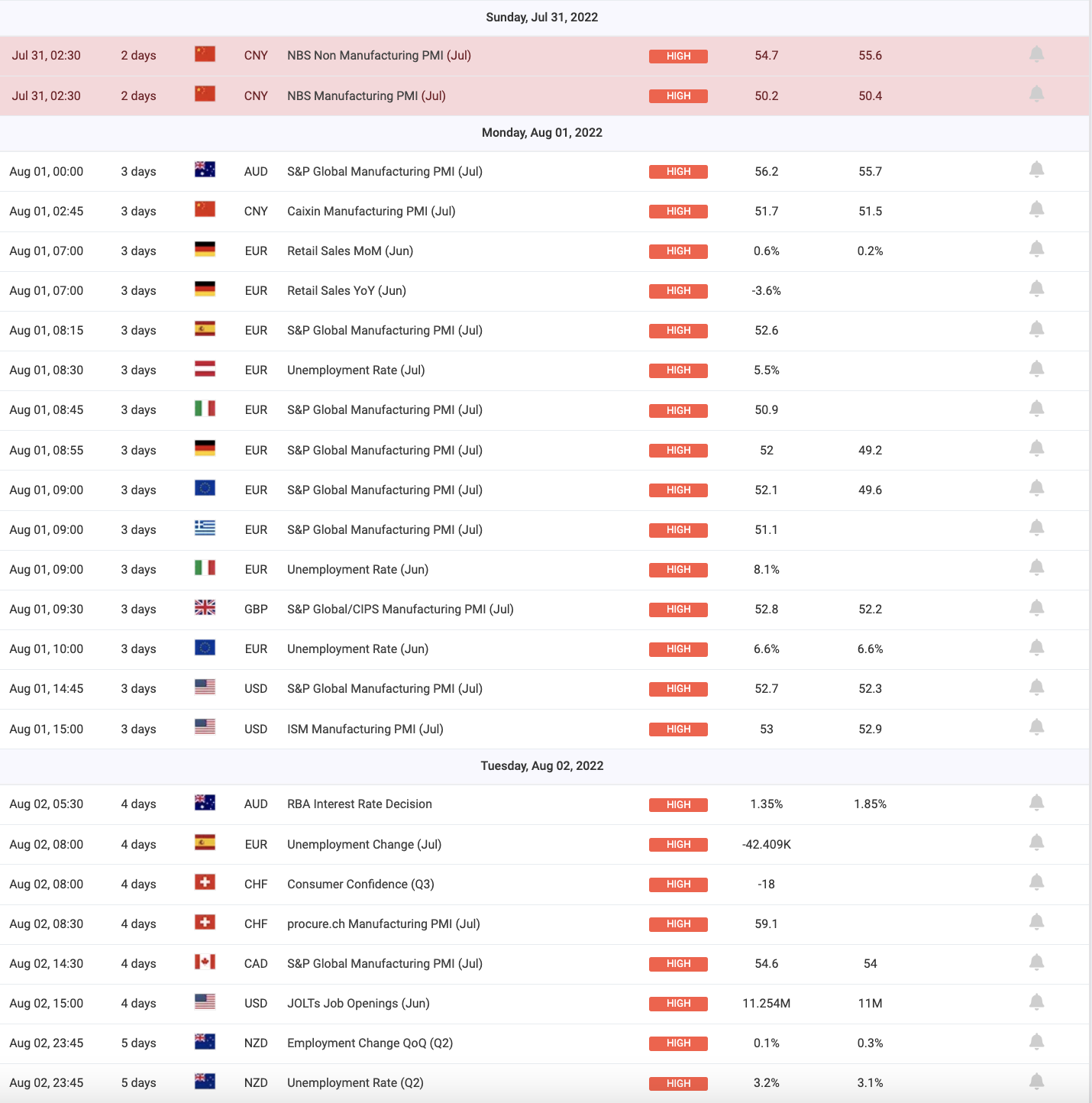Image resolution: width=1092 pixels, height=1103 pixels.
Task: Click value 52.9 for ISM Manufacturing PMI
Action: [x=871, y=729]
